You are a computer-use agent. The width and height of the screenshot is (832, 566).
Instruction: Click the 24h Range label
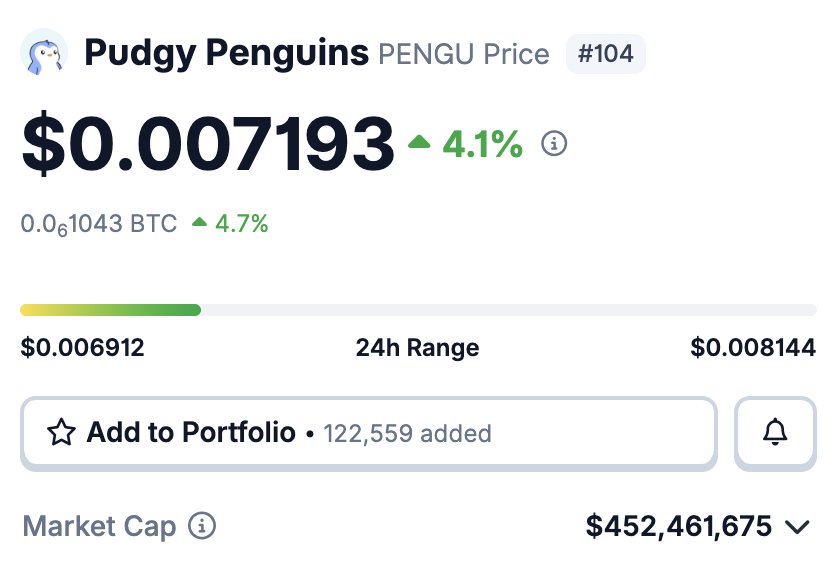(417, 348)
